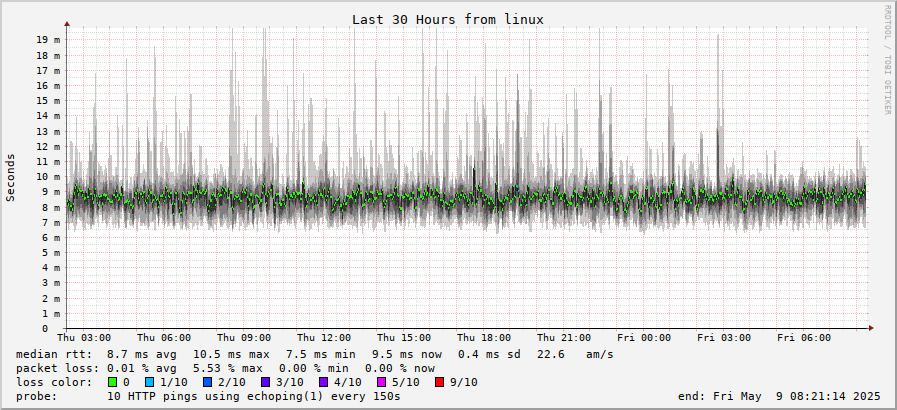Click the "8.7 ms avg" median rtt value
This screenshot has height=410, width=897.
[142, 355]
